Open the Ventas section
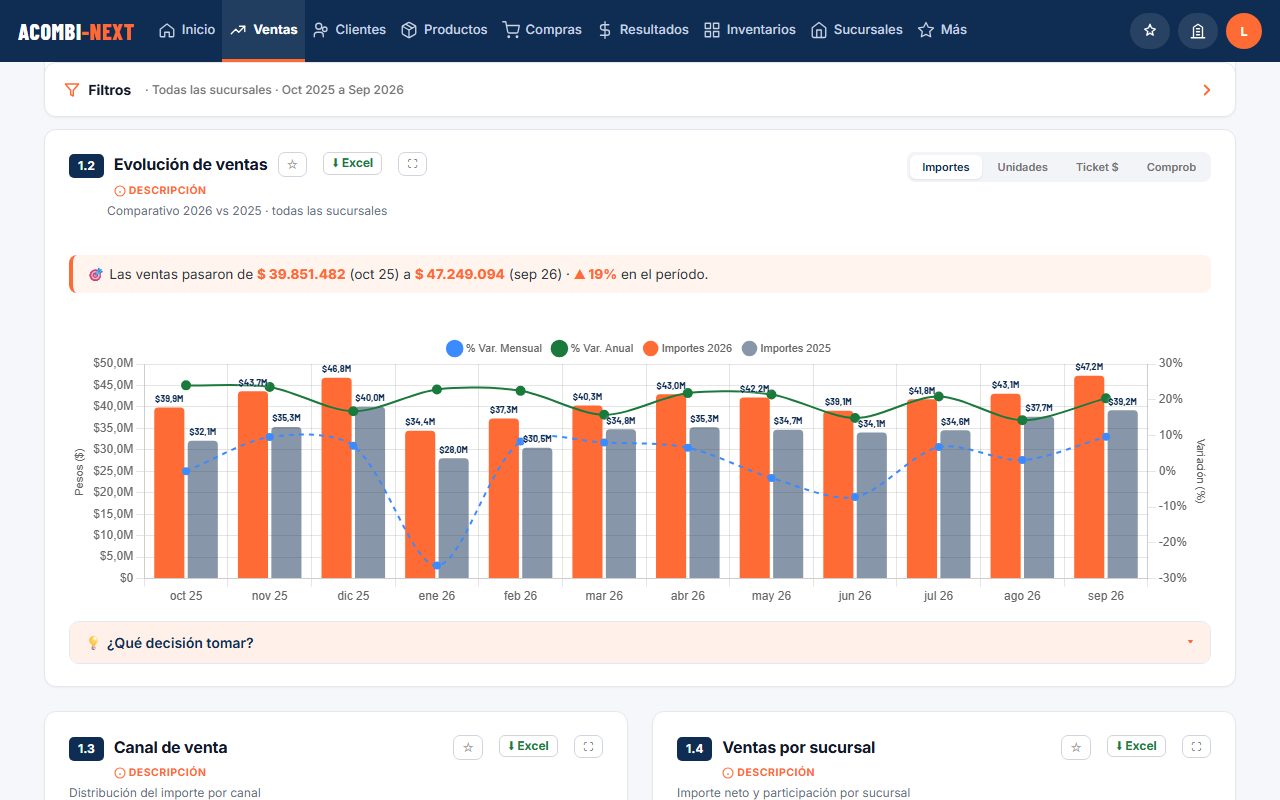Image resolution: width=1280 pixels, height=800 pixels. coord(263,30)
